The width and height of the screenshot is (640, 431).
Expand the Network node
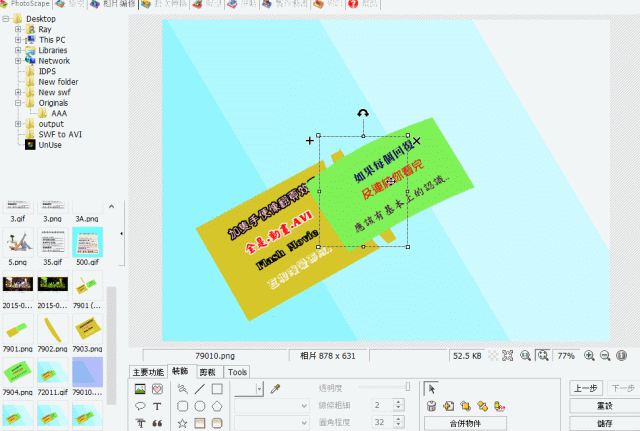18,61
